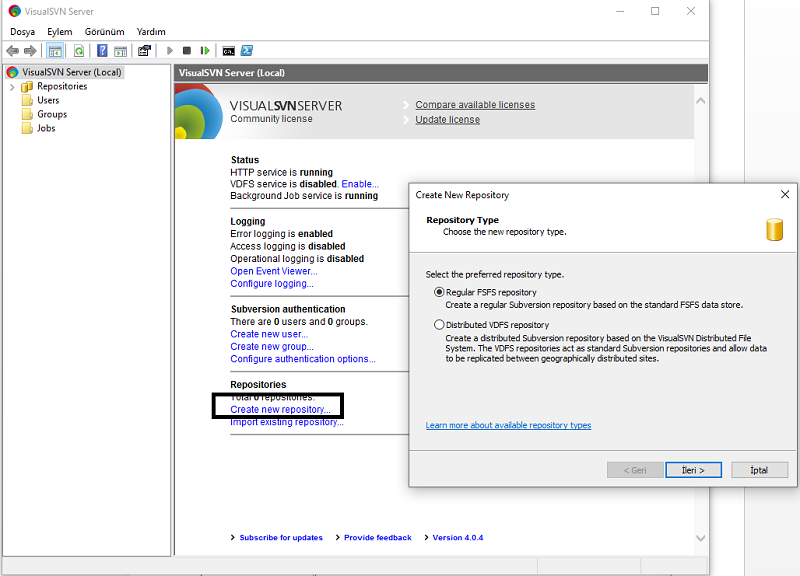
Task: Open the Eylem menu
Action: click(59, 32)
